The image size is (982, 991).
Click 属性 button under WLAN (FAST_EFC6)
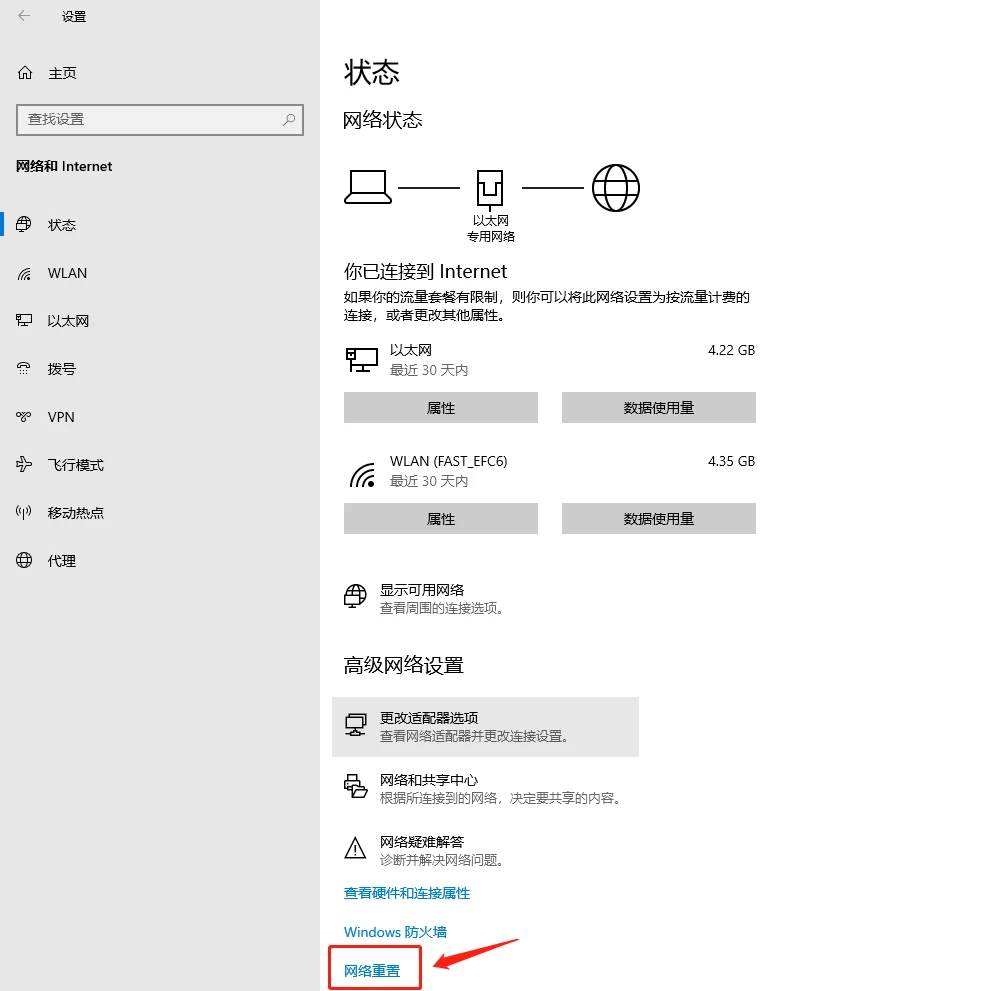[x=440, y=519]
